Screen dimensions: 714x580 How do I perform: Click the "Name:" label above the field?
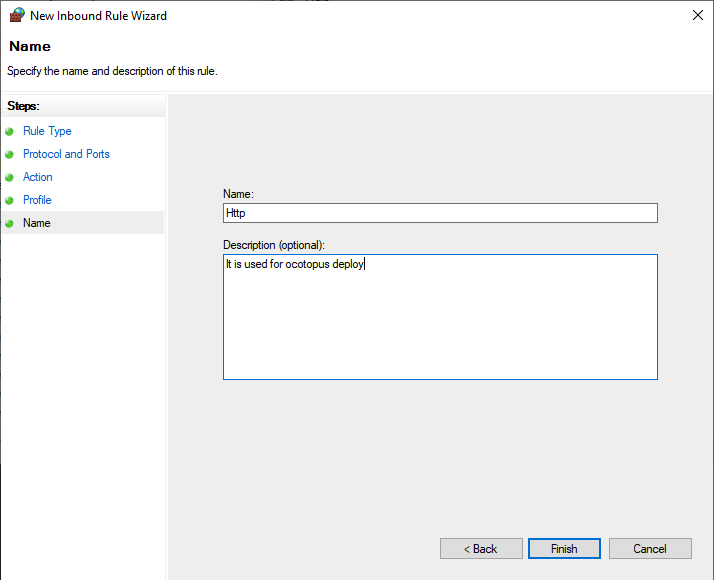pos(240,194)
